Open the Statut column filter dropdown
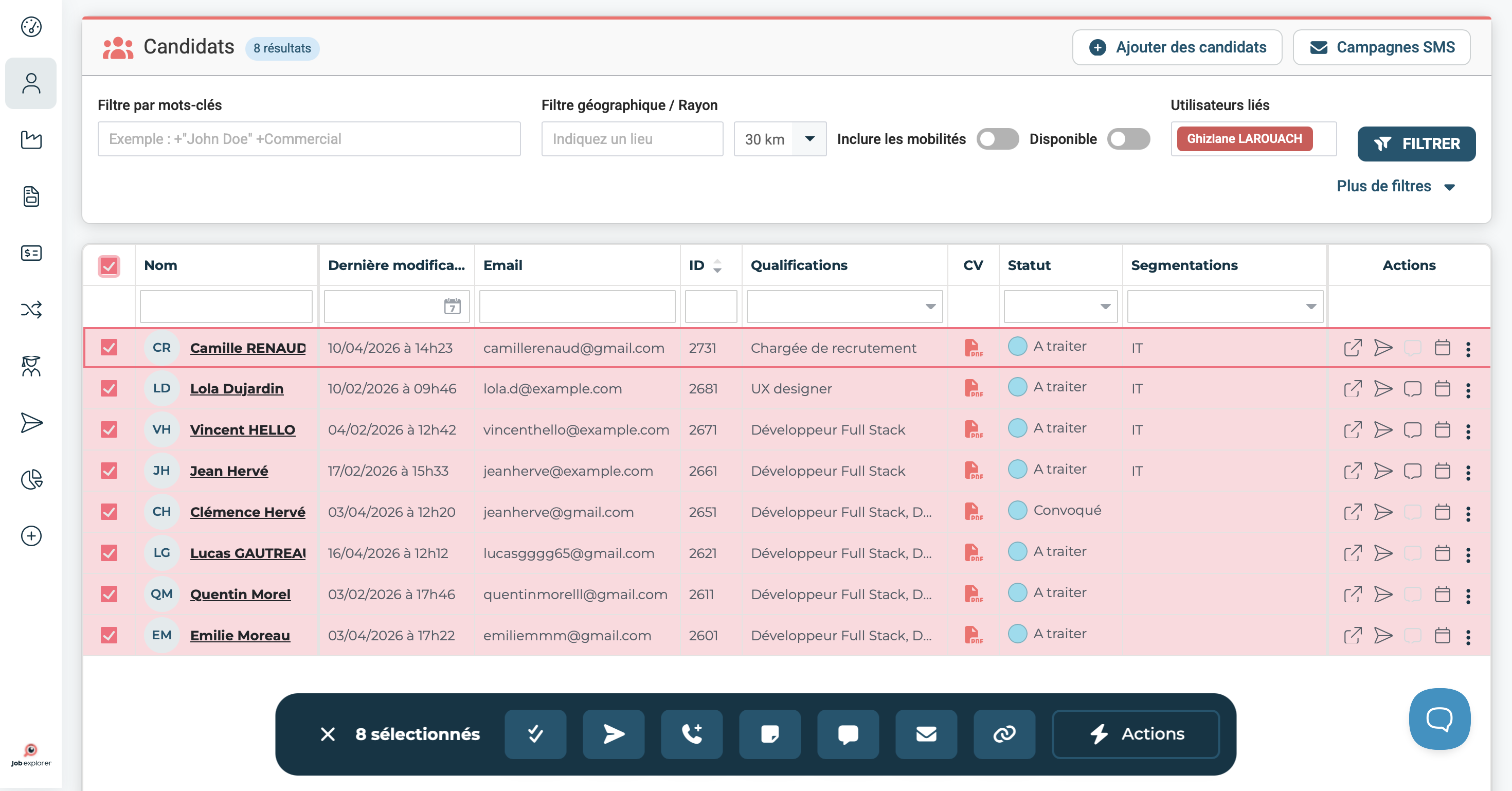Image resolution: width=1512 pixels, height=791 pixels. click(1060, 307)
